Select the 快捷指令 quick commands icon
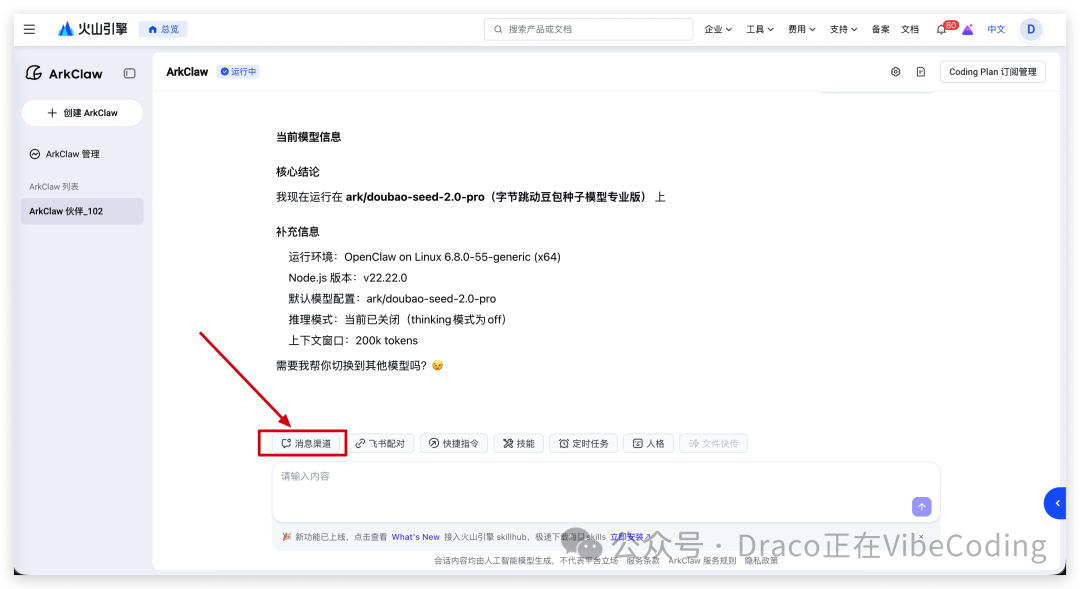This screenshot has height=589, width=1080. coord(453,443)
